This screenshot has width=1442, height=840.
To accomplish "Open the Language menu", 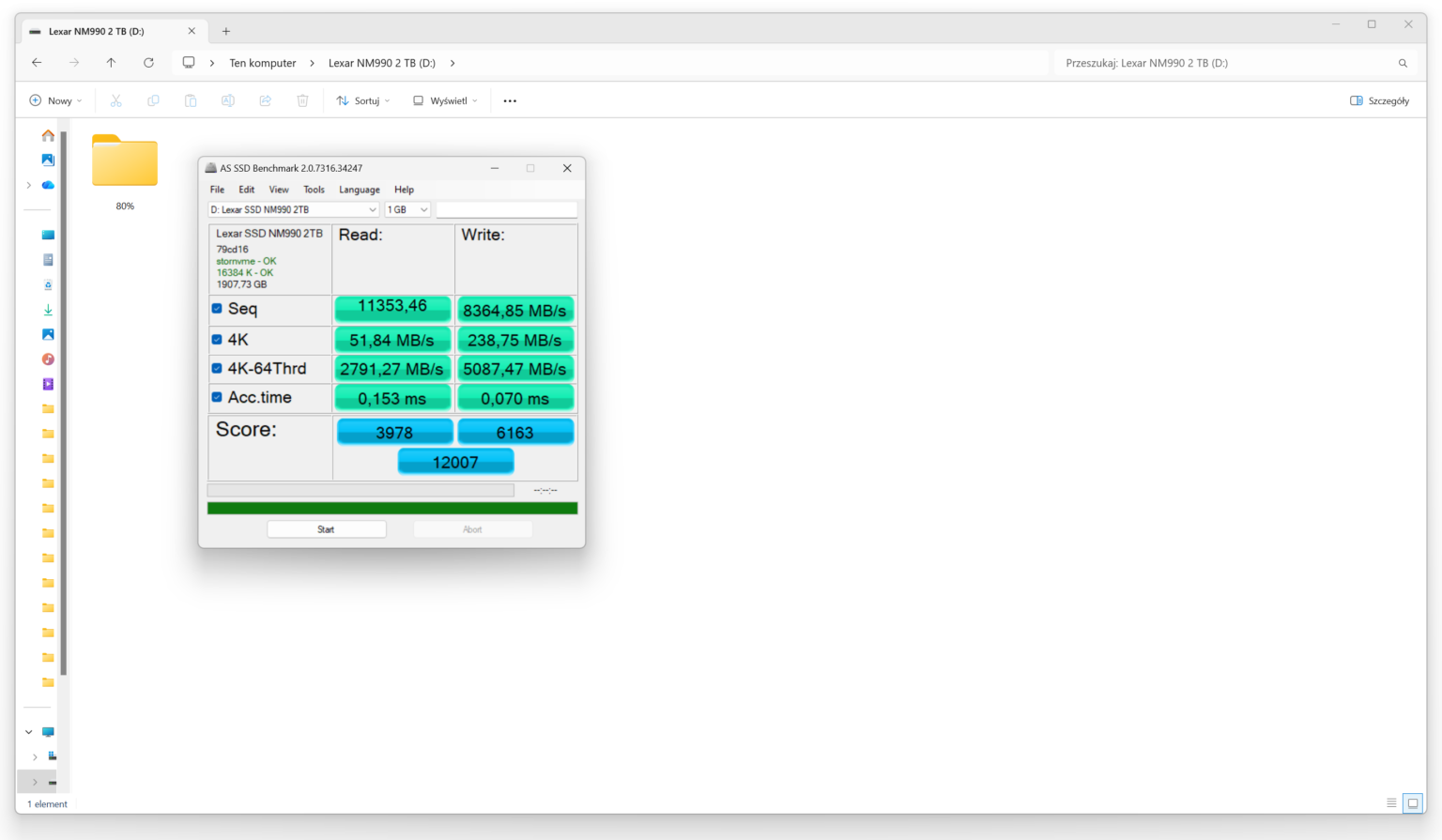I will 359,190.
